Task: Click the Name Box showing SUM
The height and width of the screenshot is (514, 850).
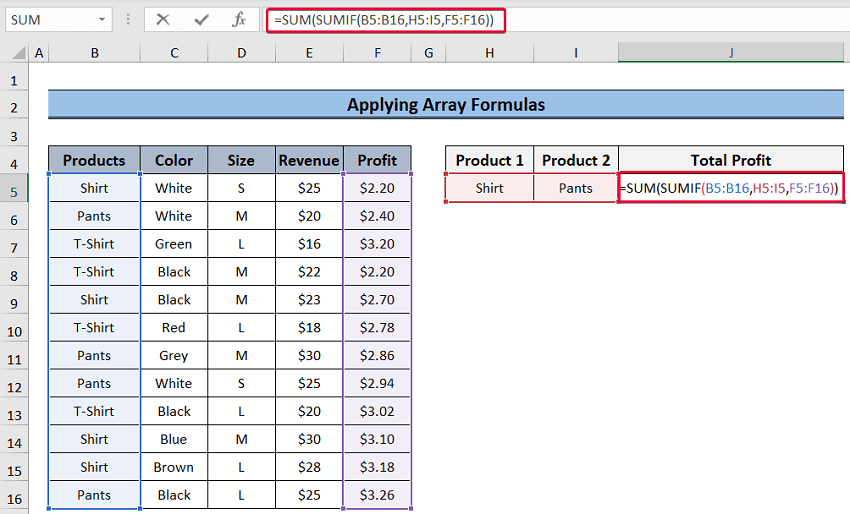Action: point(50,19)
